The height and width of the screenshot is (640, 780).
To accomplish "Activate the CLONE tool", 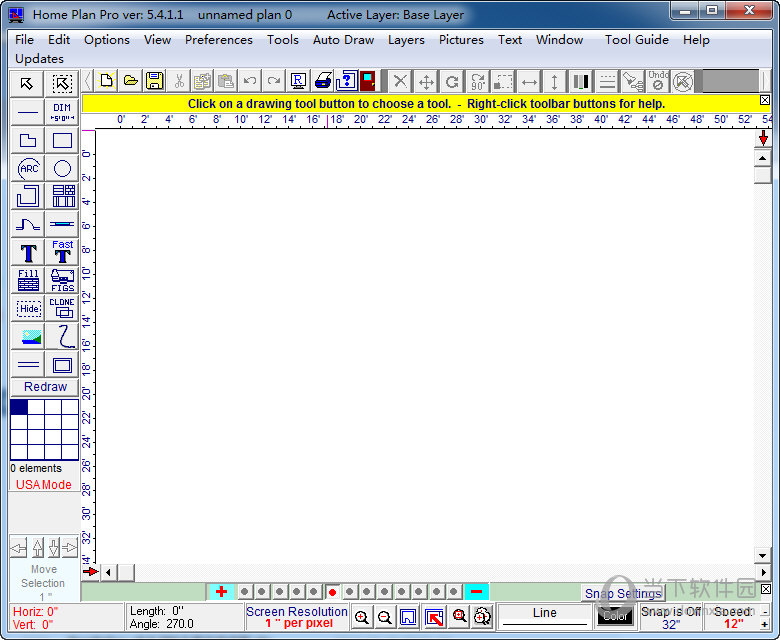I will [62, 308].
